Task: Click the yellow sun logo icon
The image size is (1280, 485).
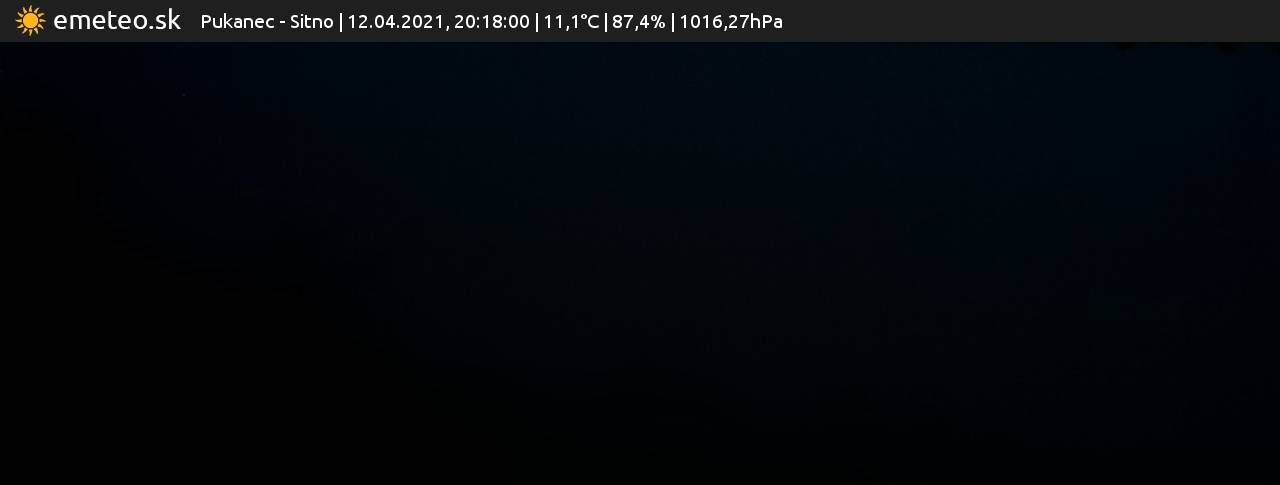Action: coord(31,21)
